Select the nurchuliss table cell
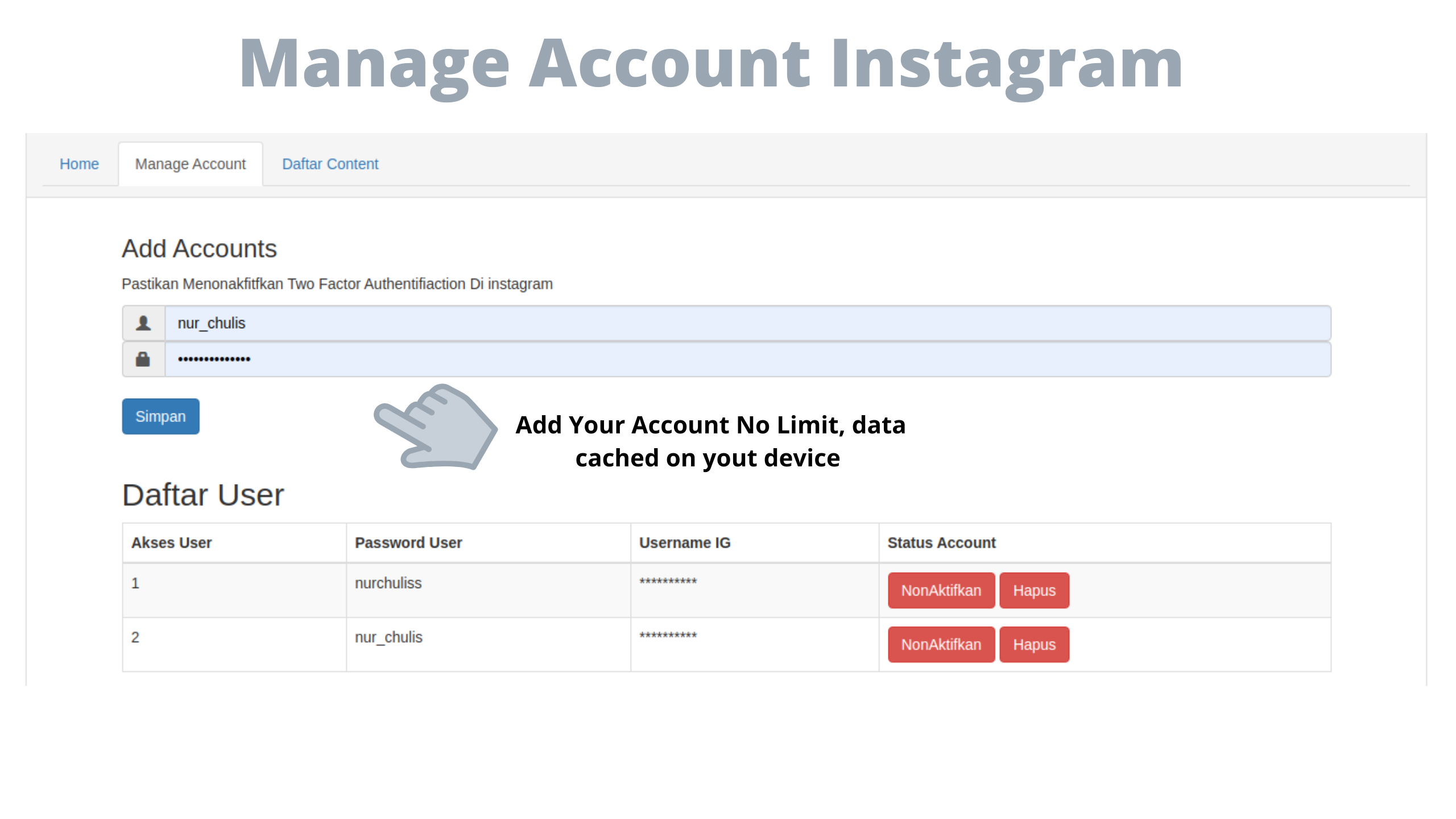The image size is (1456, 819). tap(388, 583)
